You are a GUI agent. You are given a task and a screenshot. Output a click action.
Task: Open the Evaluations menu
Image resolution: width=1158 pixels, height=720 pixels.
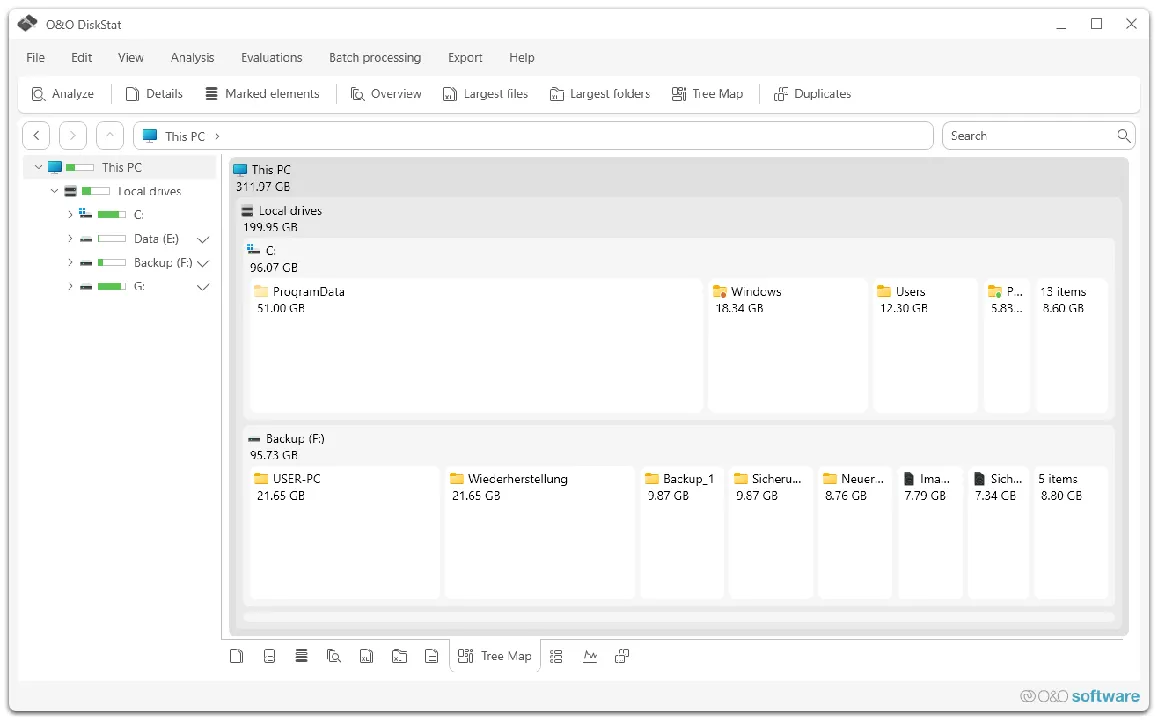pos(272,58)
